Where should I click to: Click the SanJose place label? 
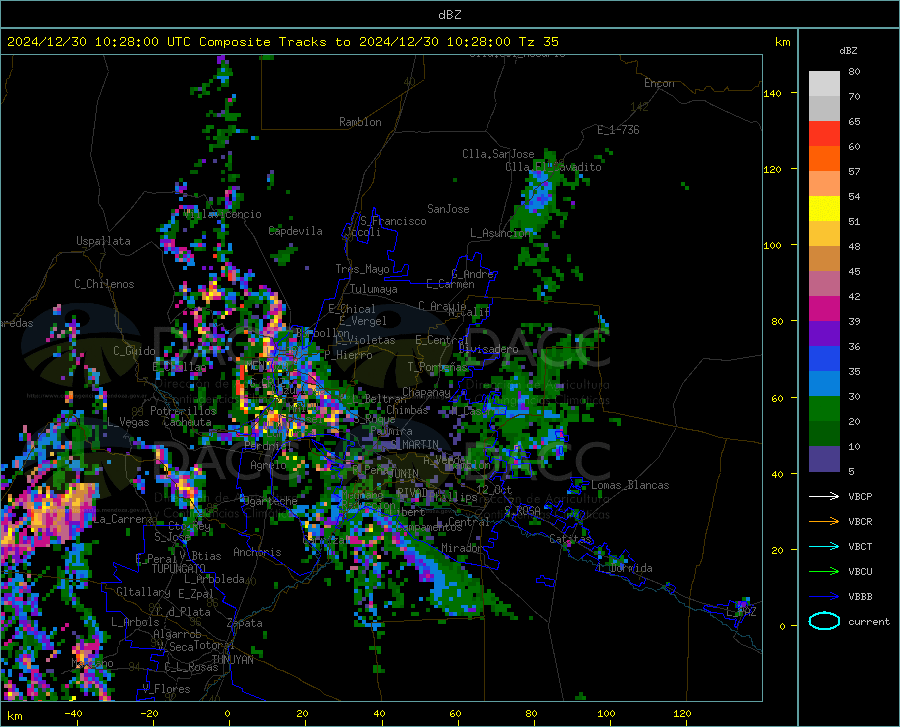(448, 209)
